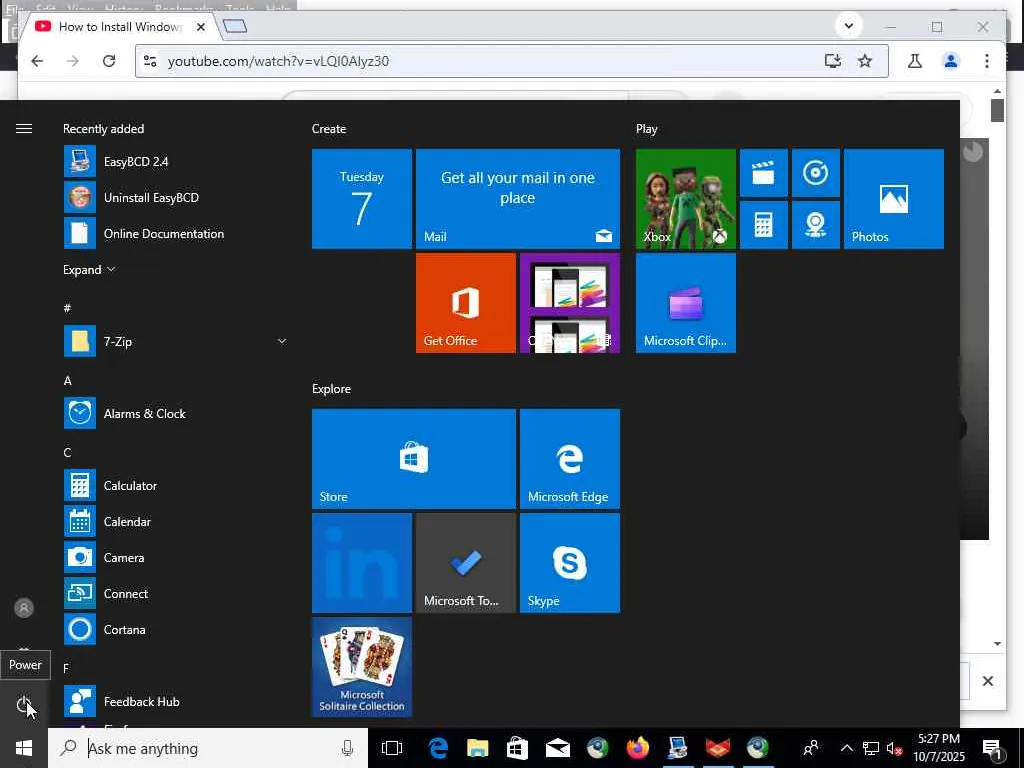Open Chrome Labs flask icon
1024x768 pixels.
915,61
